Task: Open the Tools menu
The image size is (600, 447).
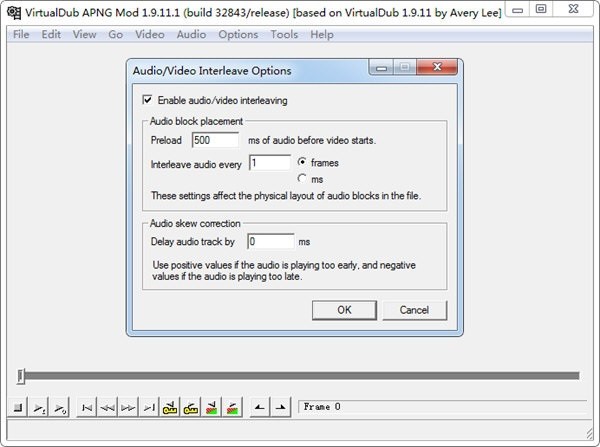Action: click(284, 34)
